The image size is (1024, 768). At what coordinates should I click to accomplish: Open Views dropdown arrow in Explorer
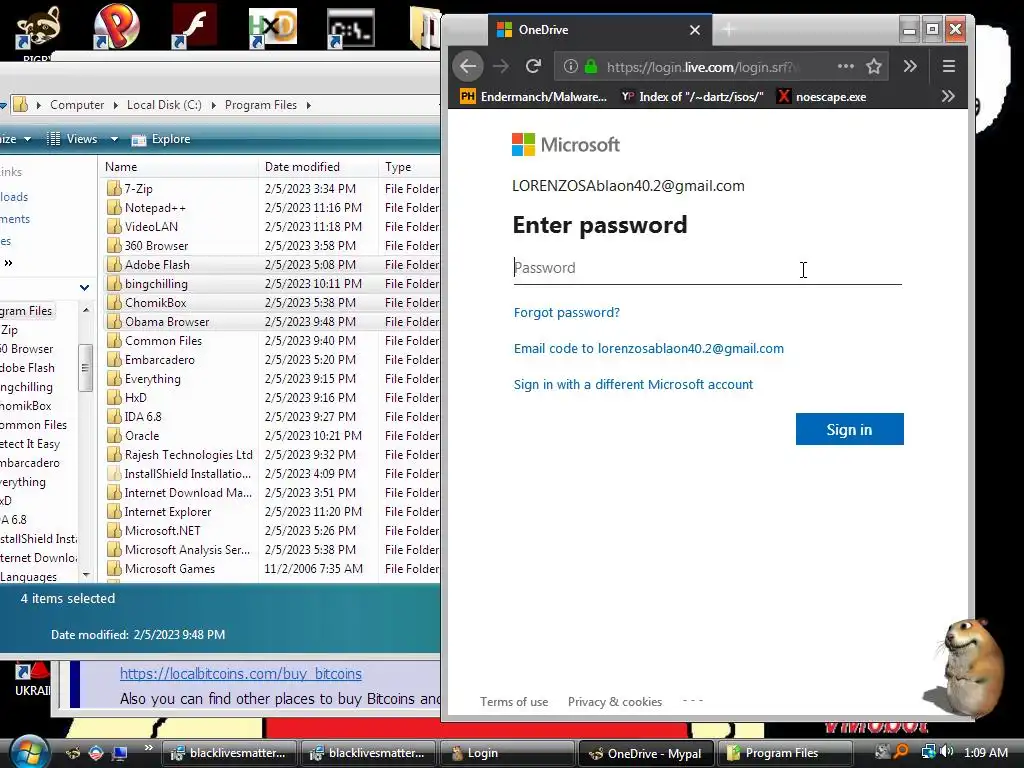(114, 139)
